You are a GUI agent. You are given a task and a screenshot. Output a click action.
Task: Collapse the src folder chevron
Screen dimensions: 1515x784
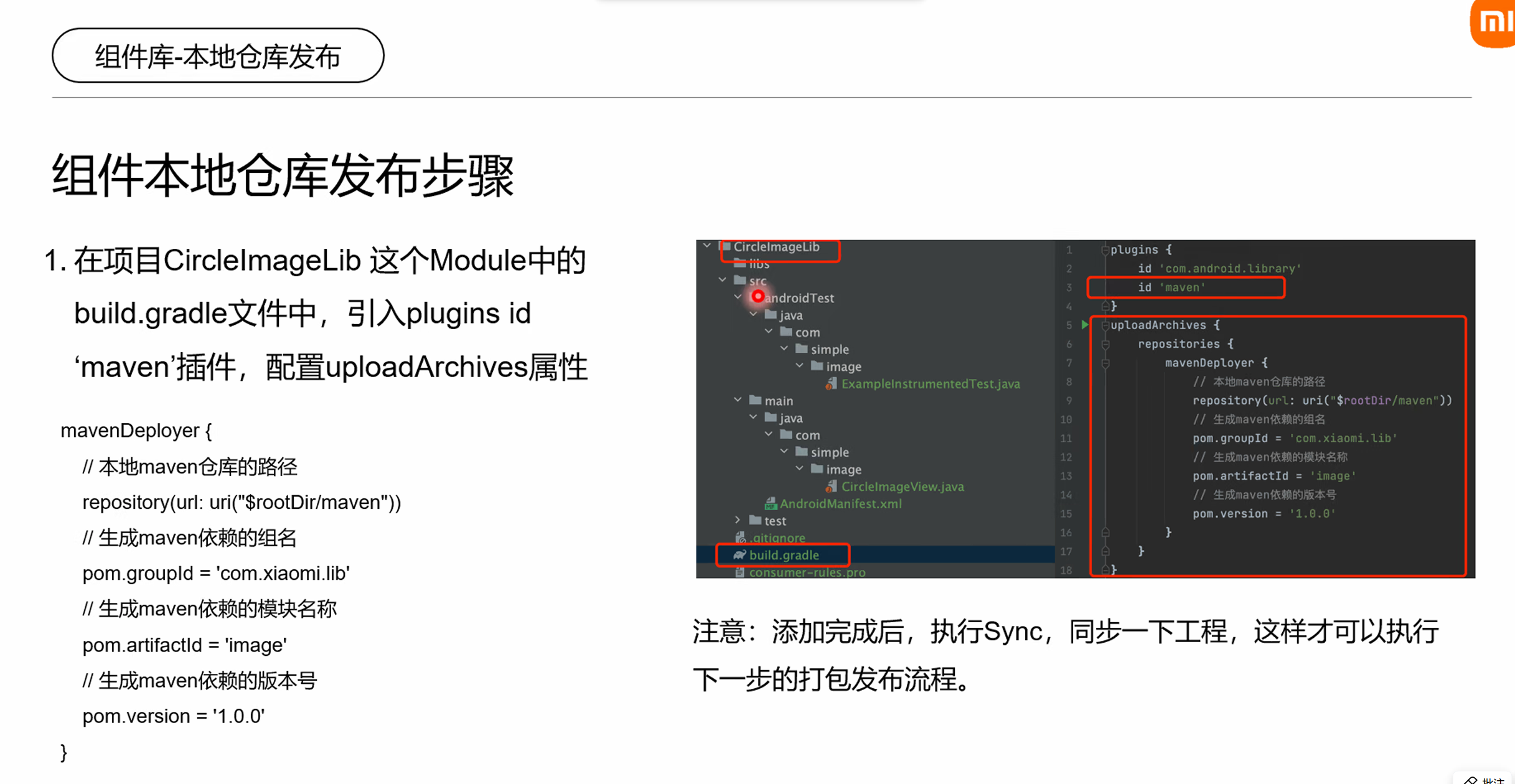coord(721,280)
